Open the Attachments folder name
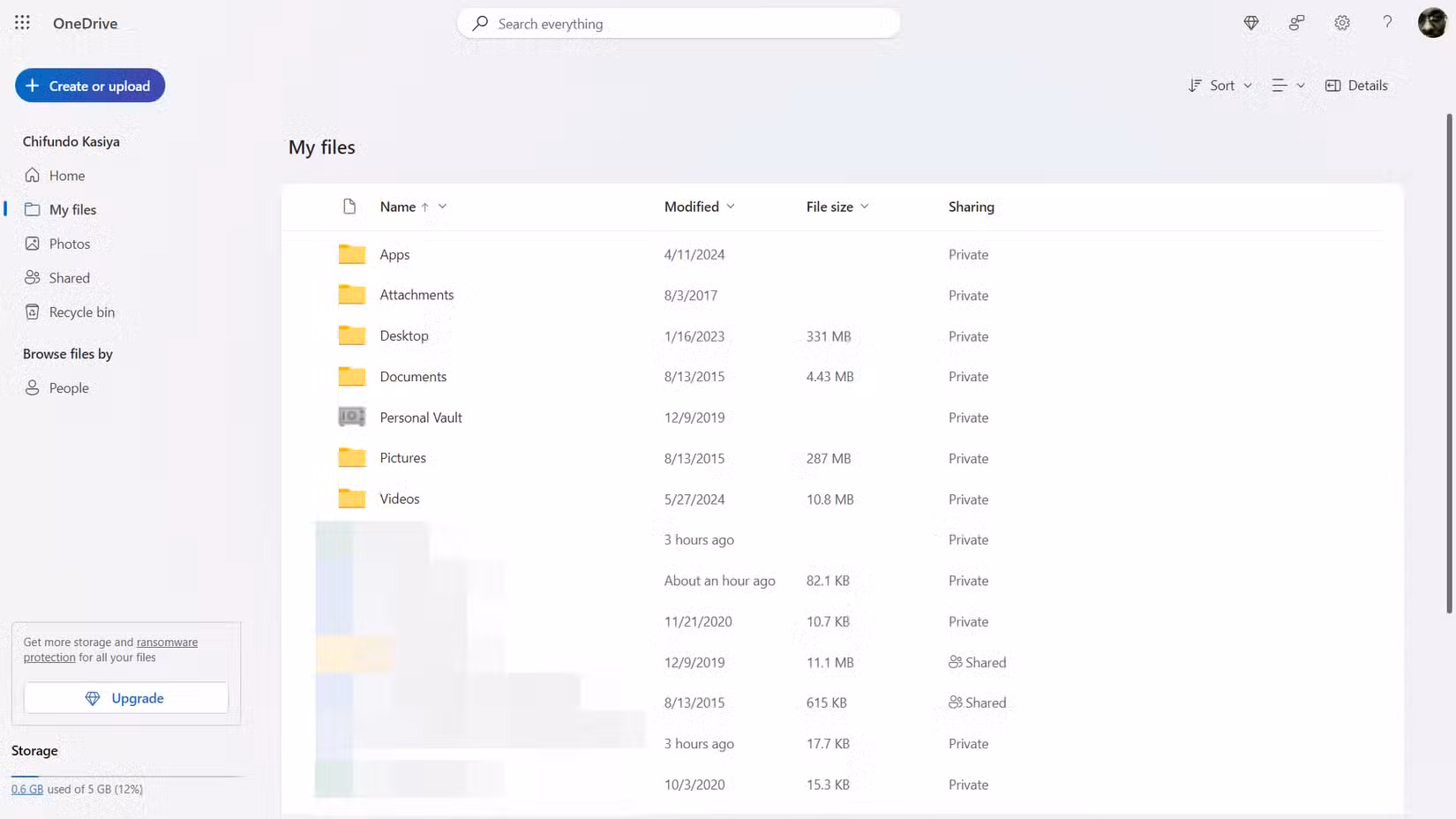1456x819 pixels. pyautogui.click(x=417, y=295)
